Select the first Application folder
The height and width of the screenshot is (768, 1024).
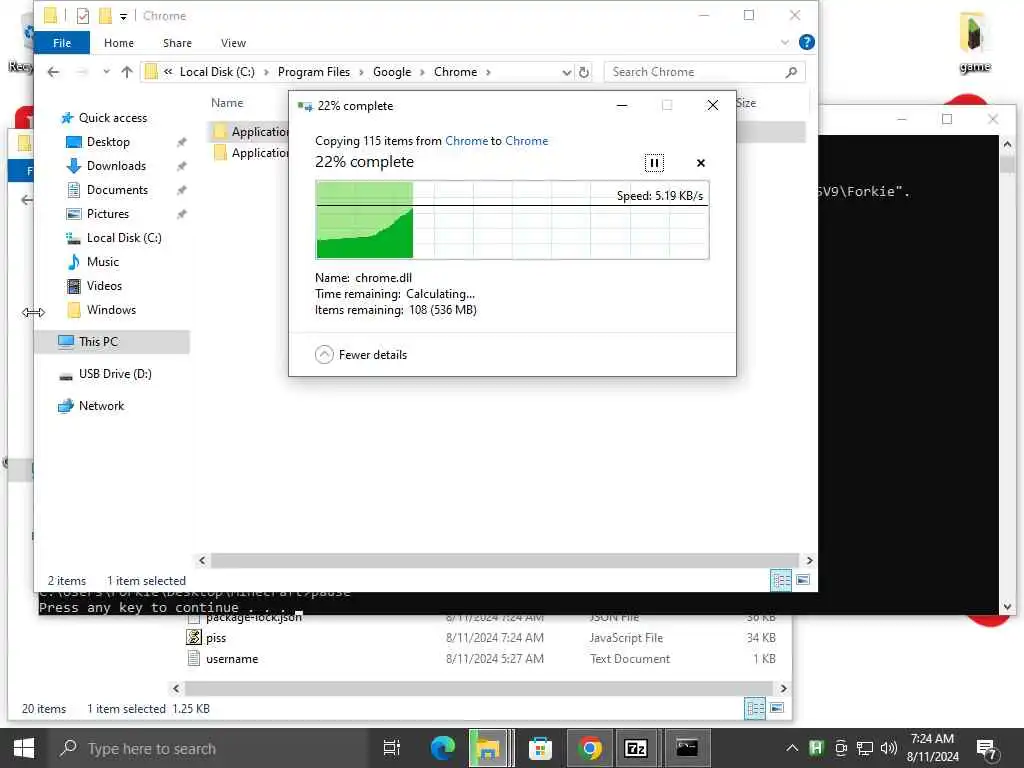251,132
